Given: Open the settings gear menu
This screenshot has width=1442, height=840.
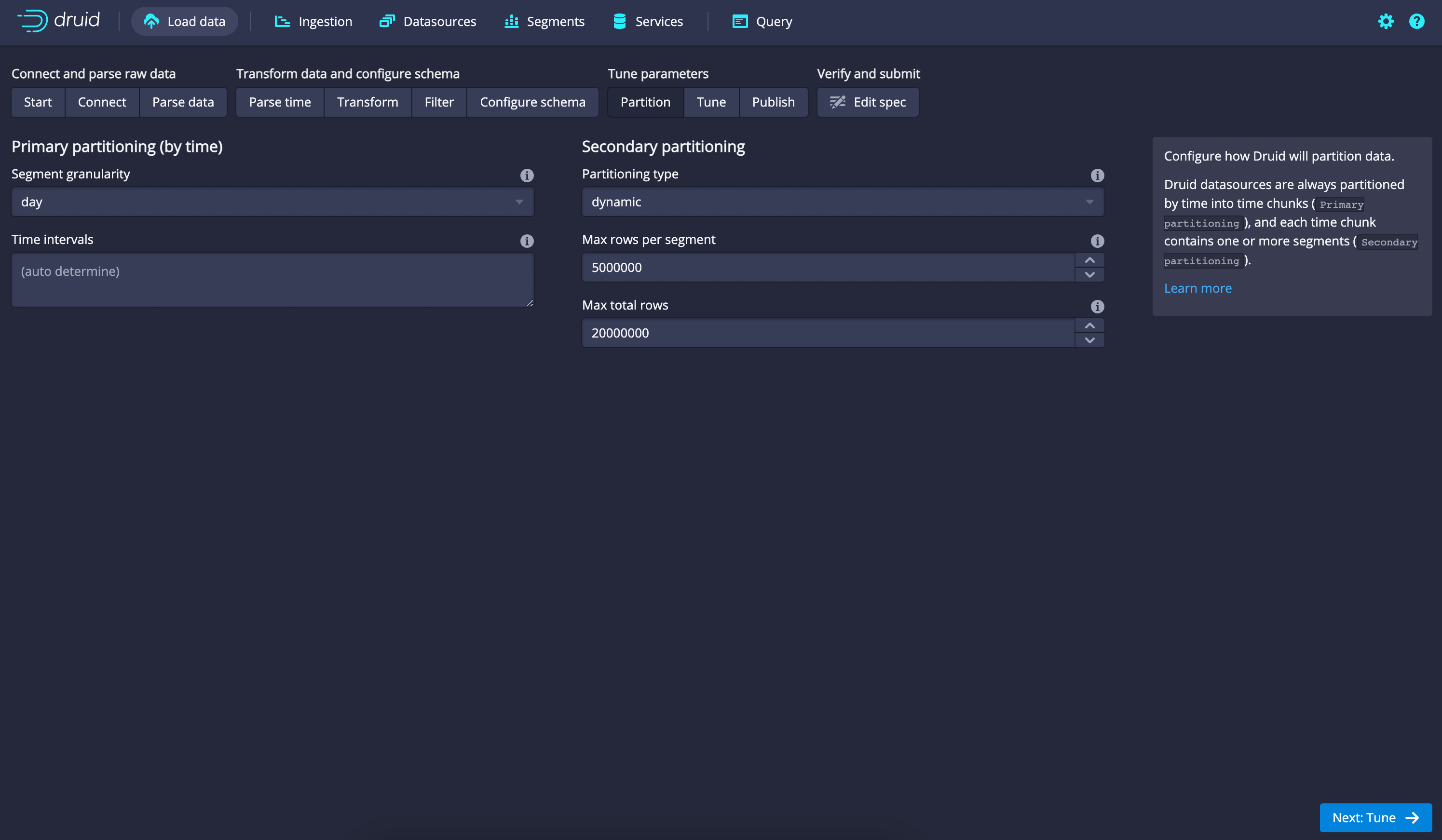Looking at the screenshot, I should [1386, 21].
